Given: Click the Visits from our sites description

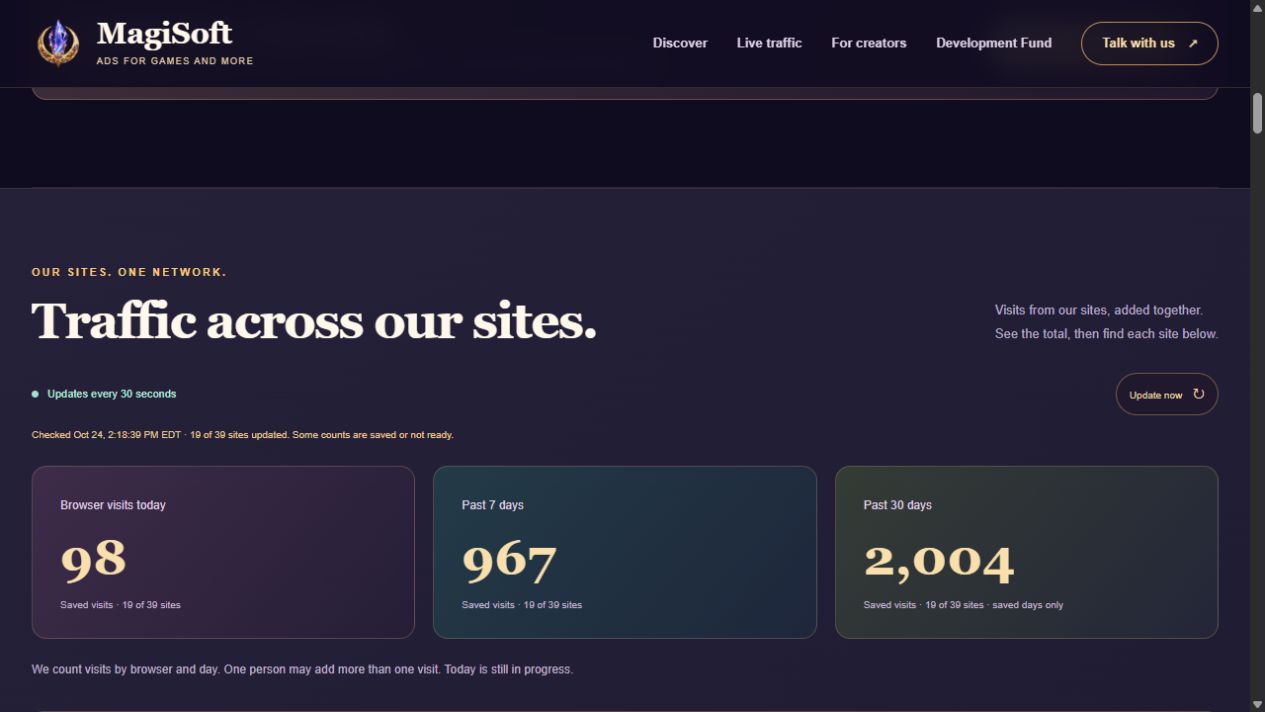Looking at the screenshot, I should click(x=1106, y=322).
